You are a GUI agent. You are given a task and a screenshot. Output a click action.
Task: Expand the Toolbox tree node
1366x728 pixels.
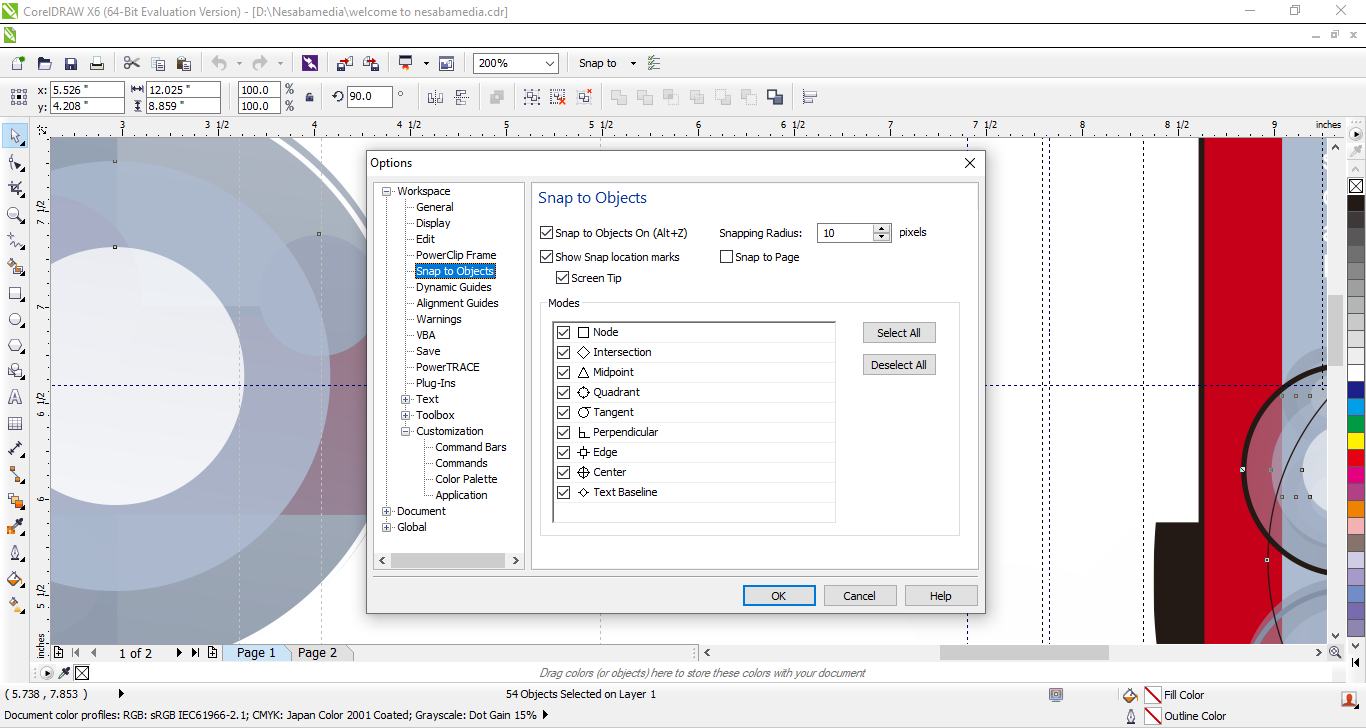(406, 415)
